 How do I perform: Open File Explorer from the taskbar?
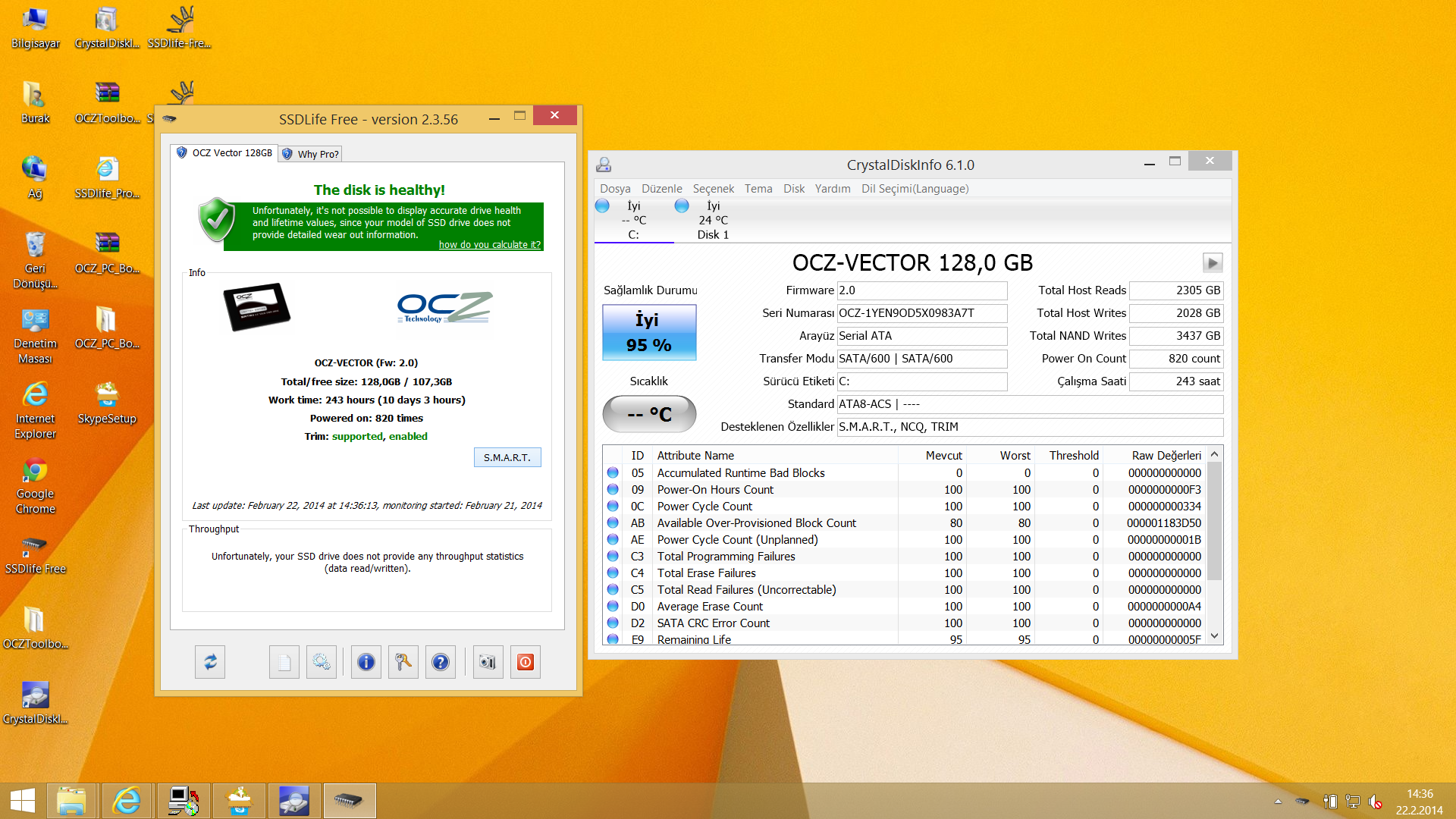click(x=71, y=801)
